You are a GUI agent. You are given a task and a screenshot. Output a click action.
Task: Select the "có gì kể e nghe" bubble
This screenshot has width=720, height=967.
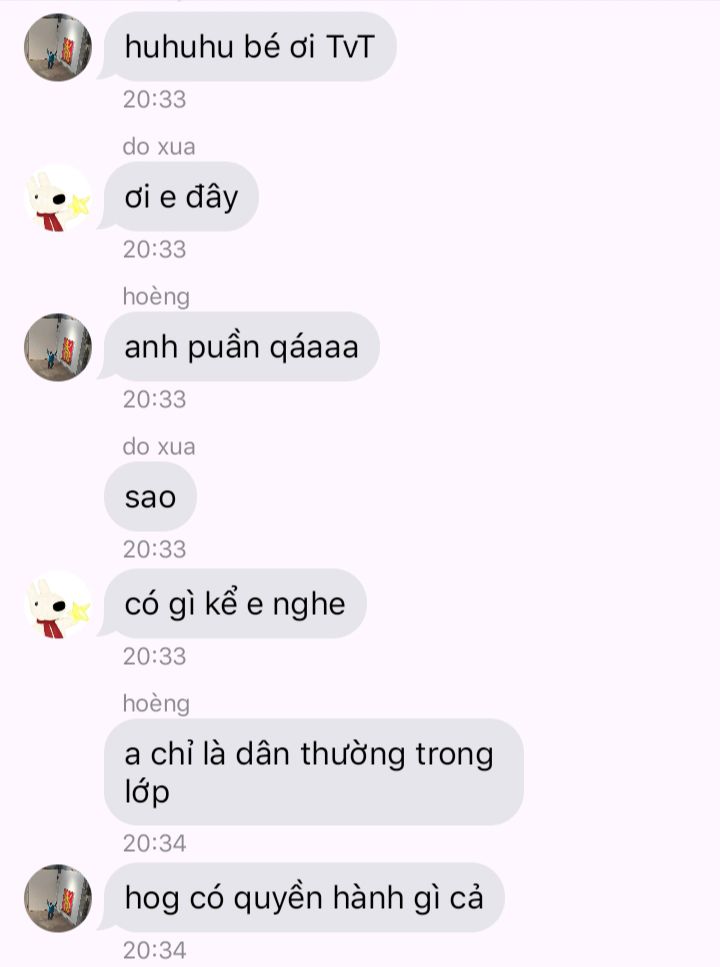[x=234, y=604]
